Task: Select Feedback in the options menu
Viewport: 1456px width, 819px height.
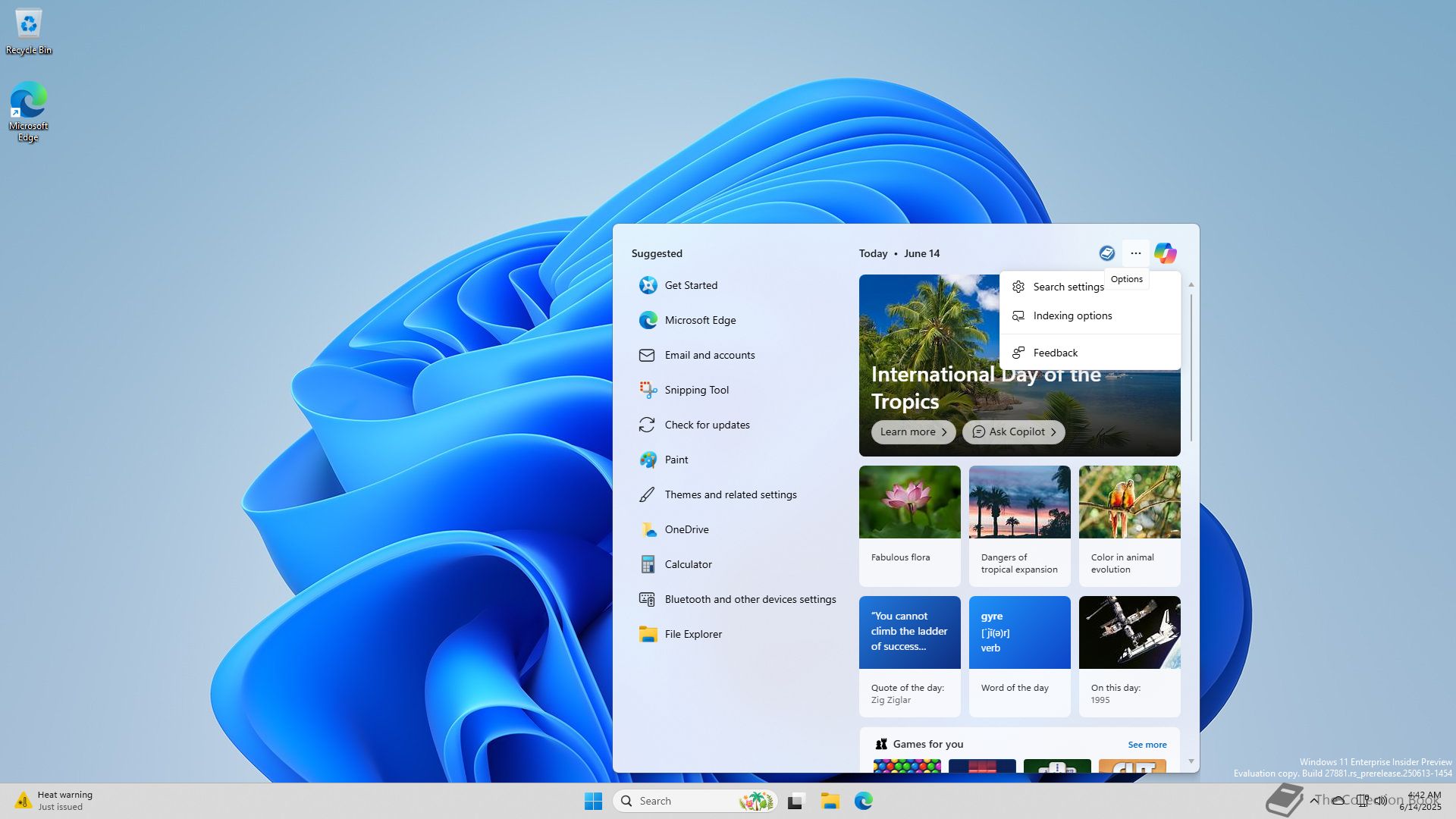Action: click(1055, 353)
